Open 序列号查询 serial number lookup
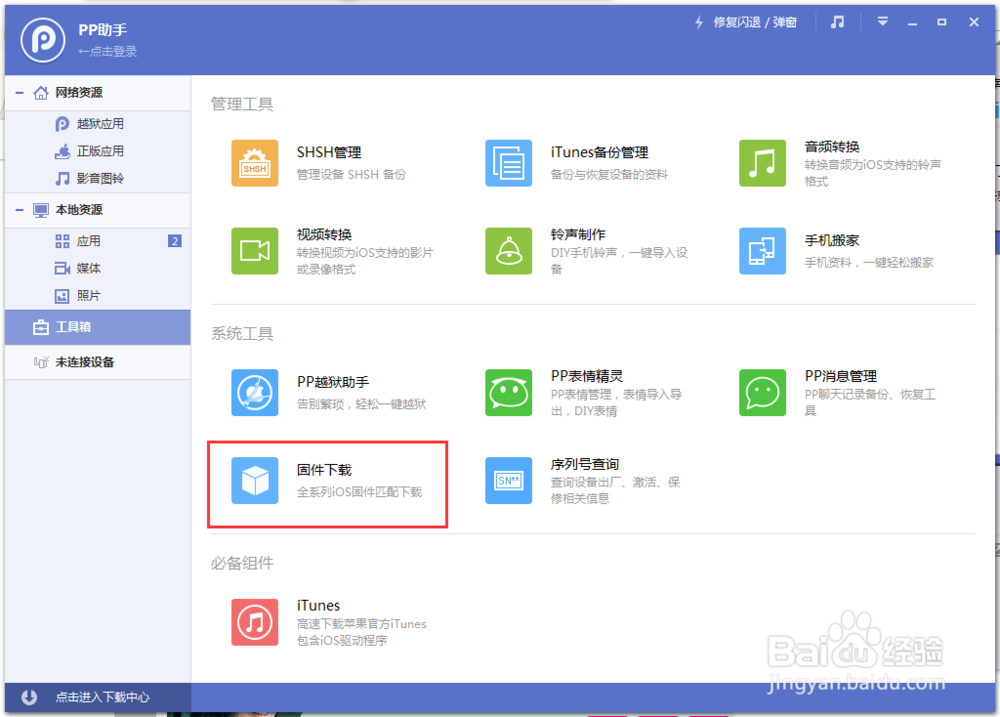1000x717 pixels. (x=508, y=480)
